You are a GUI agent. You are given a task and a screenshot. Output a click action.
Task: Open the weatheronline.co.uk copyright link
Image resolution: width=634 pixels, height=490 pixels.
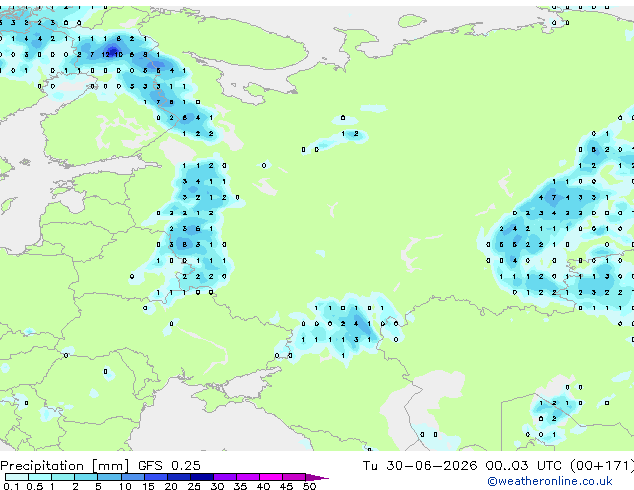tap(550, 481)
